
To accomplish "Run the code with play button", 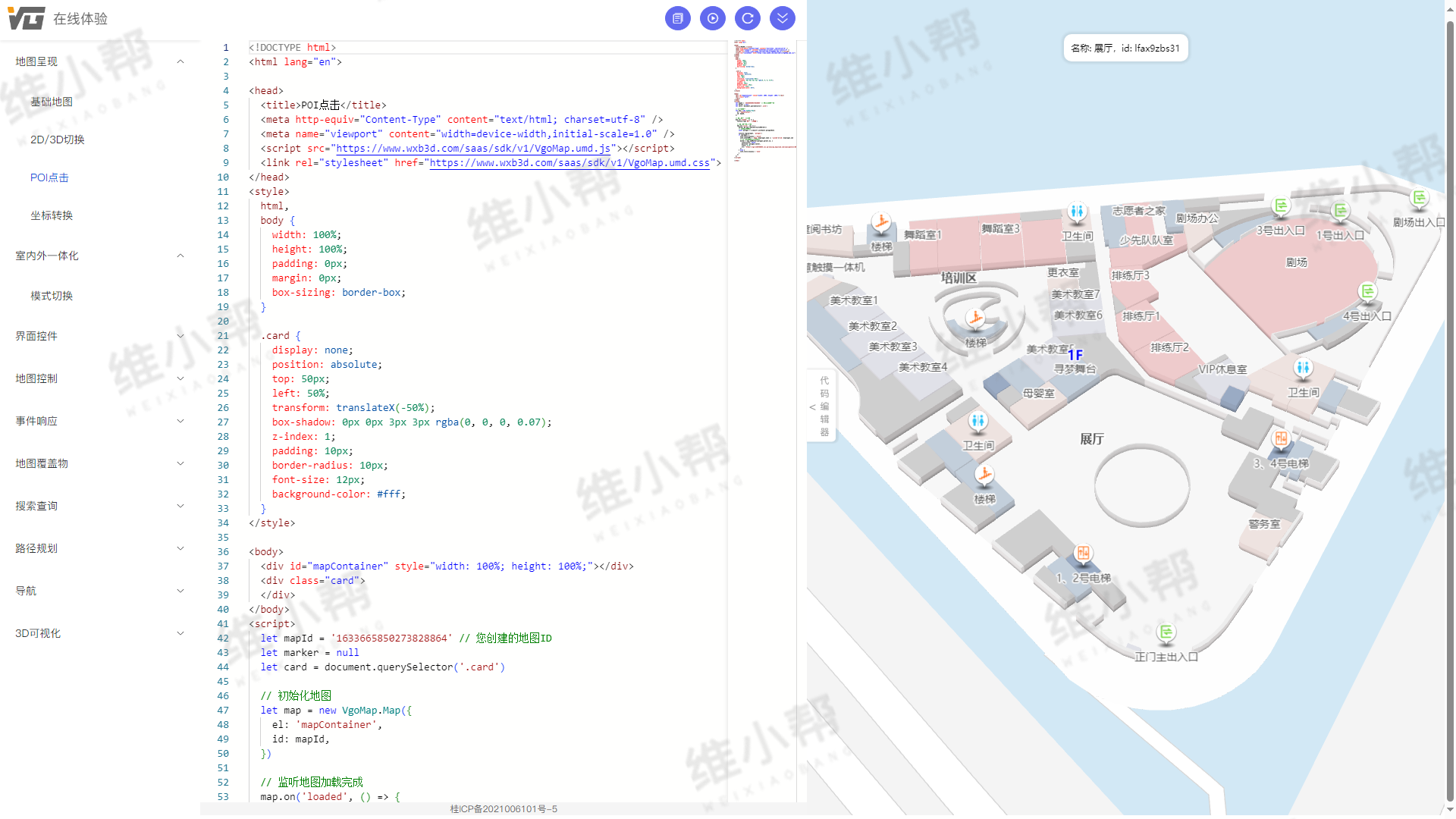I will pyautogui.click(x=712, y=18).
